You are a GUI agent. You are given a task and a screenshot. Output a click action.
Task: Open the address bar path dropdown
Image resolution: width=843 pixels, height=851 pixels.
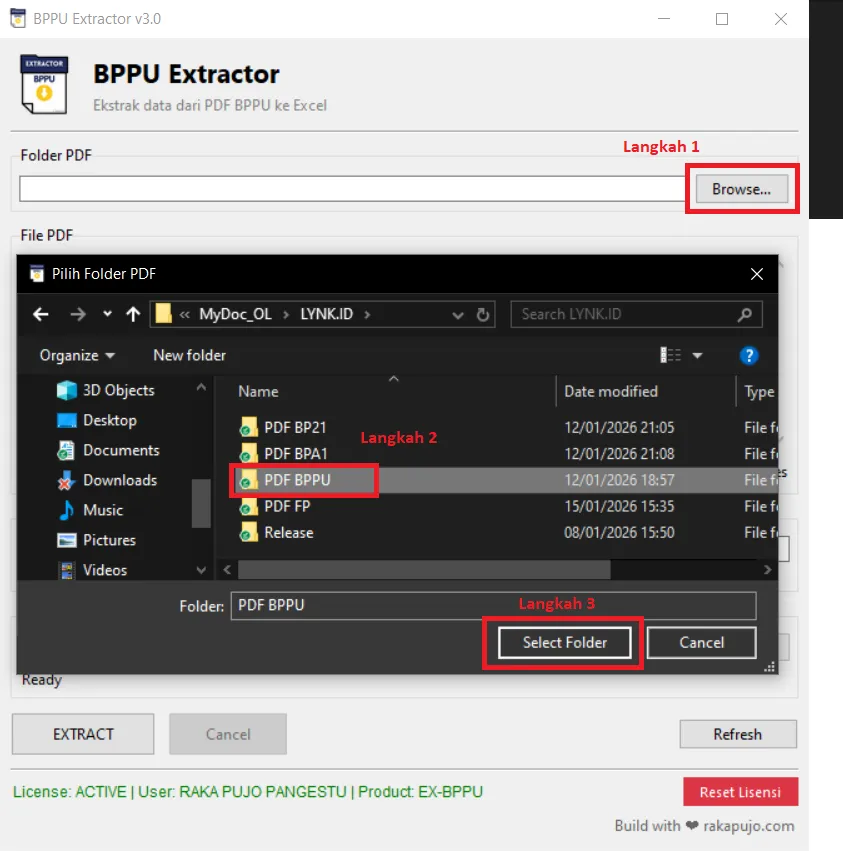click(458, 314)
